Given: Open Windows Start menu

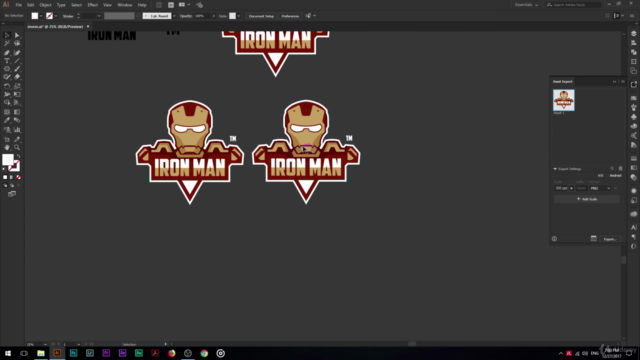Looking at the screenshot, I should (x=8, y=353).
